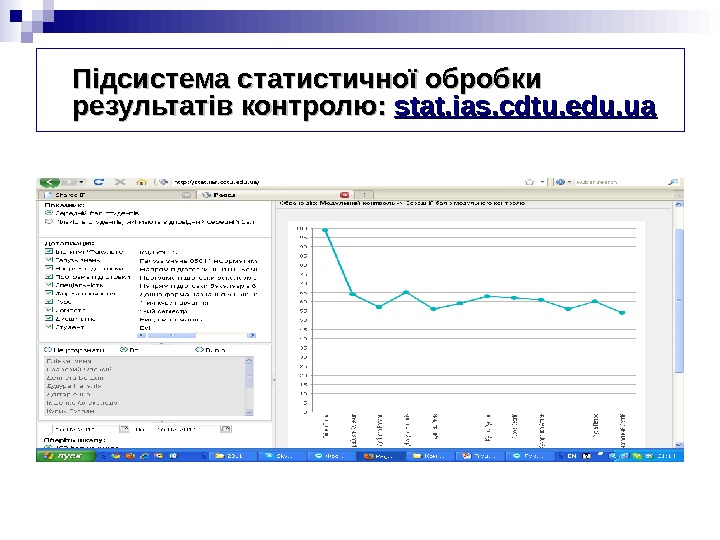Viewport: 720px width, 540px height.
Task: Click the page vertical scrollbar up arrow
Action: [679, 204]
